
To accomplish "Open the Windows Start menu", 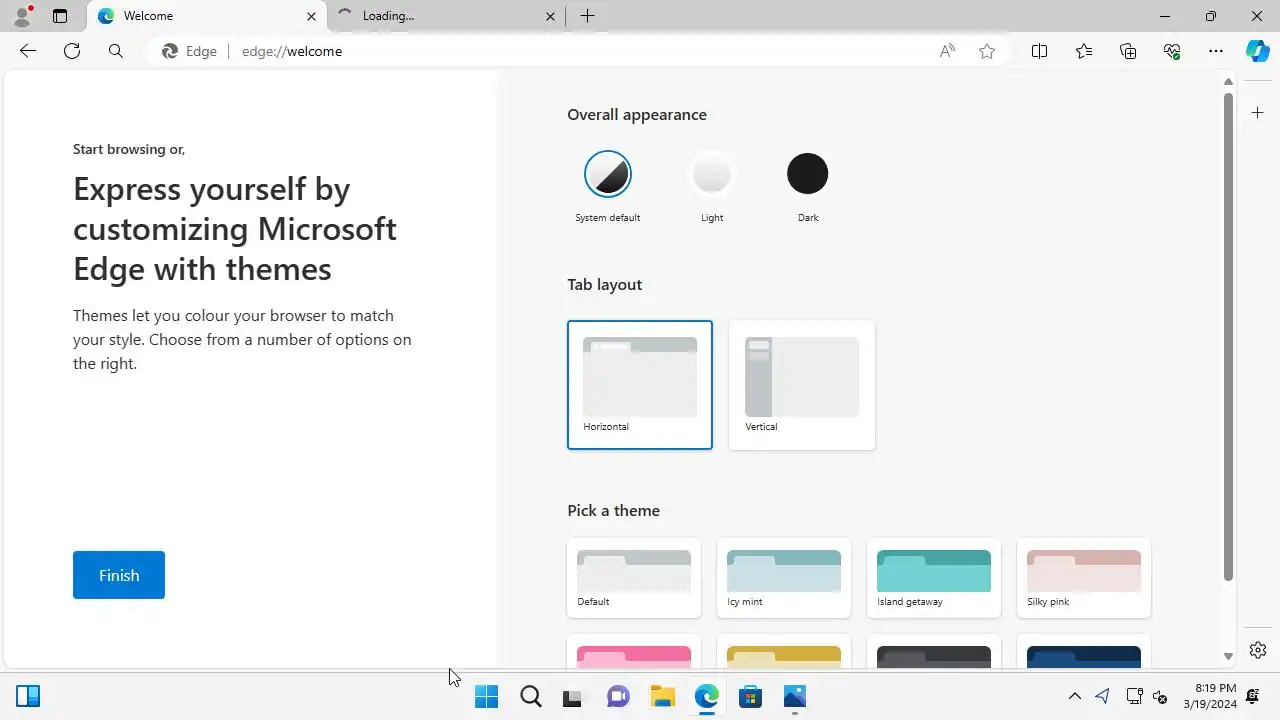I will 486,696.
